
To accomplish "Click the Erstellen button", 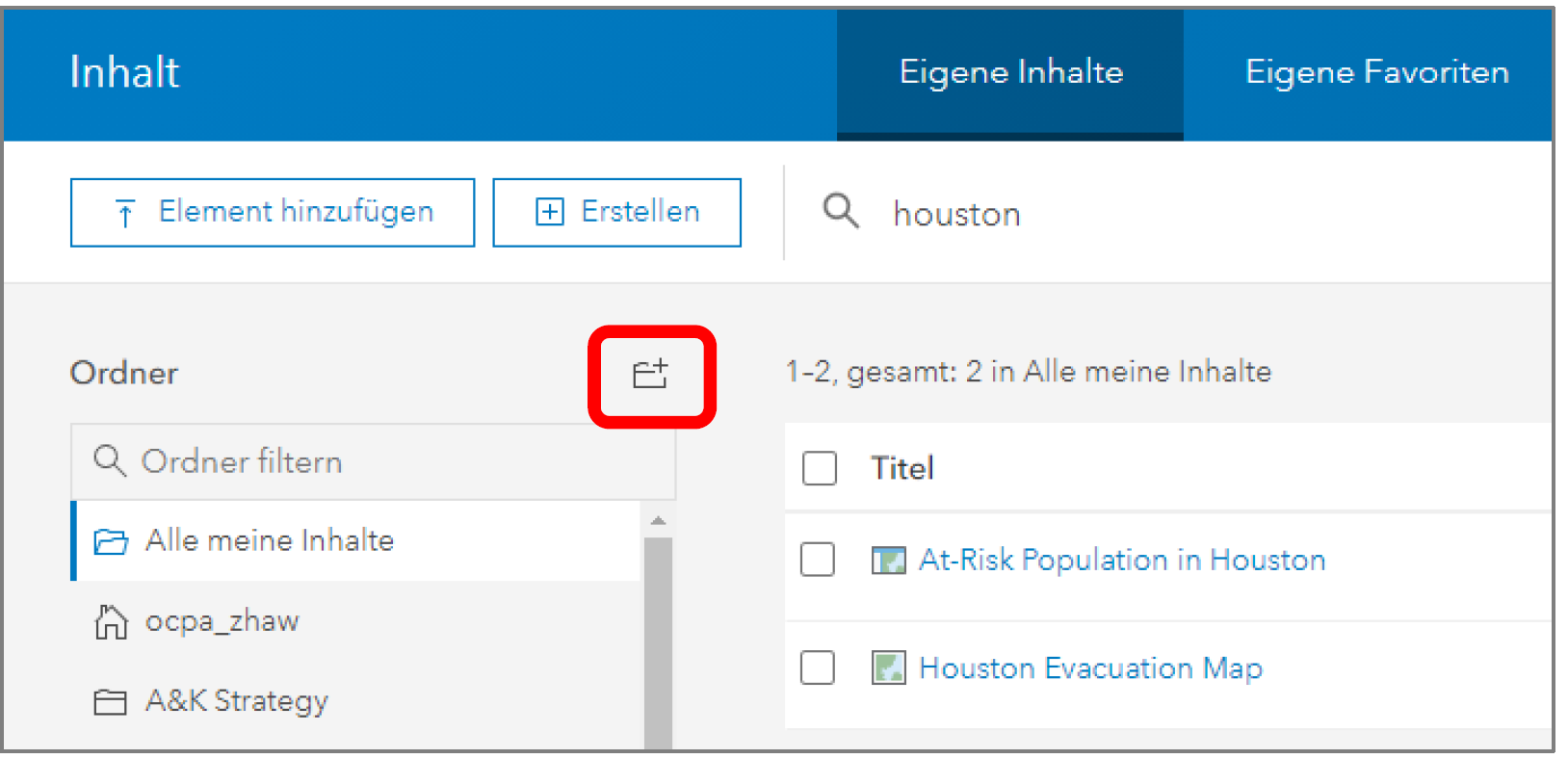I will click(x=616, y=212).
